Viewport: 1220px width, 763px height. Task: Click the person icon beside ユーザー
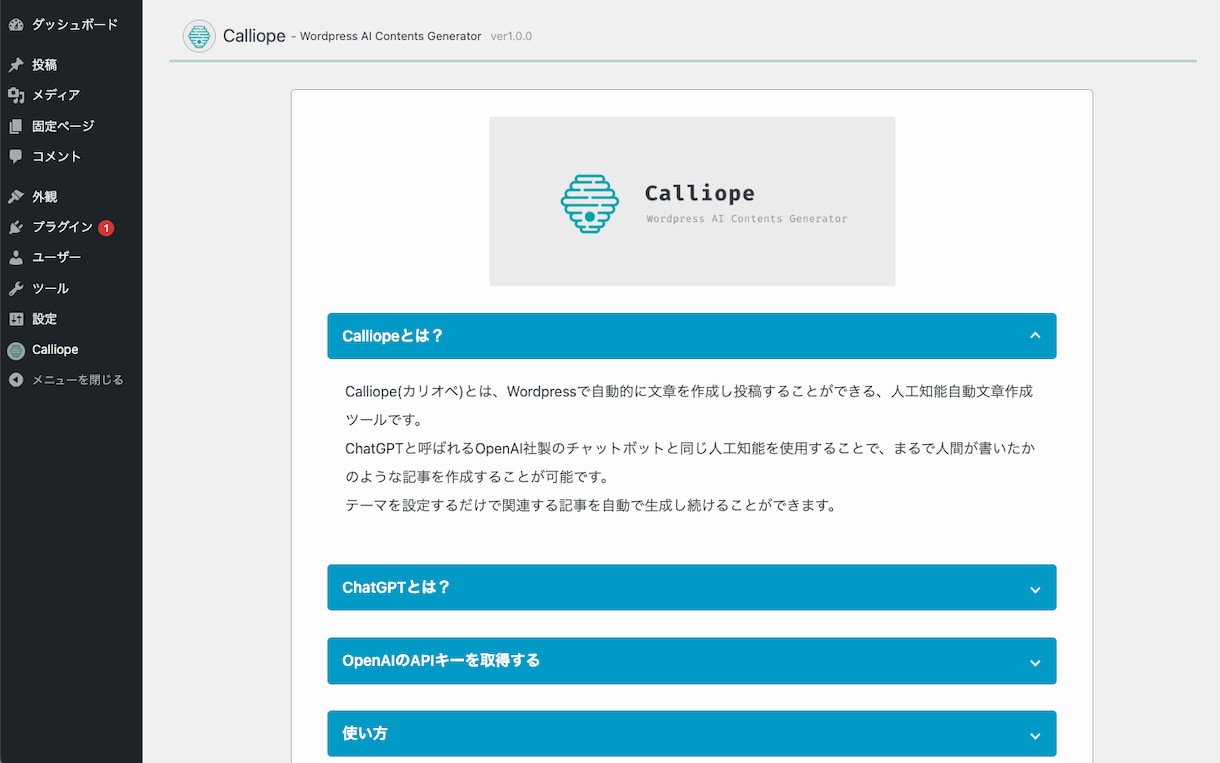pos(16,258)
